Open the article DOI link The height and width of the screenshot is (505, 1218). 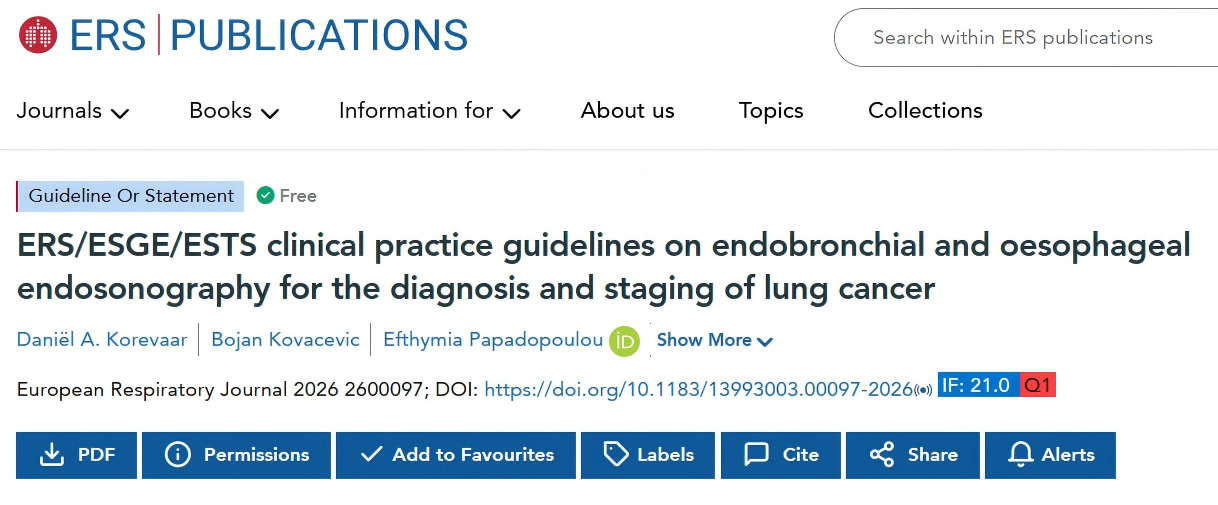(699, 389)
